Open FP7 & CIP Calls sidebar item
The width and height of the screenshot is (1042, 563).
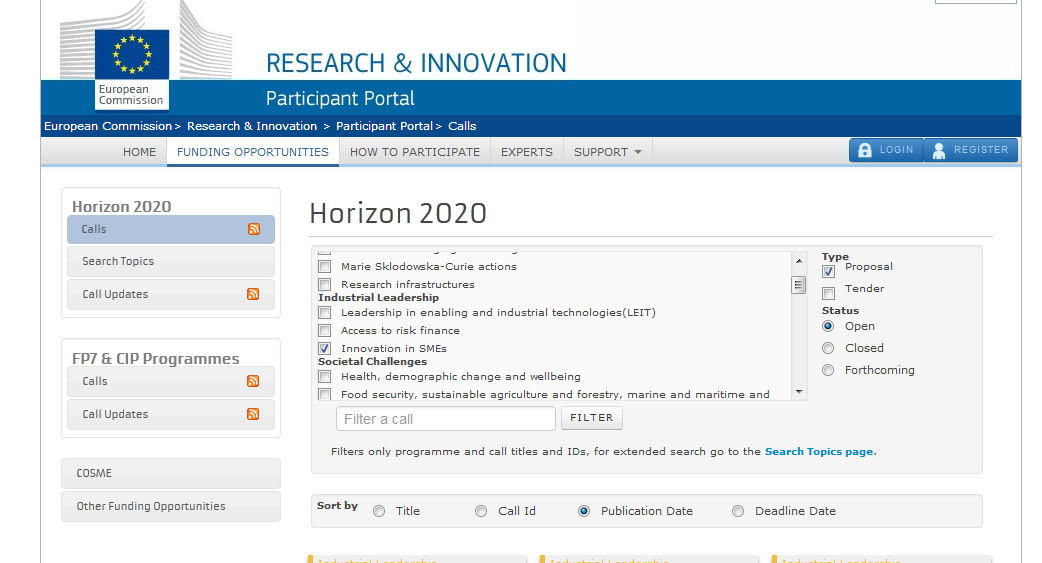(x=171, y=382)
